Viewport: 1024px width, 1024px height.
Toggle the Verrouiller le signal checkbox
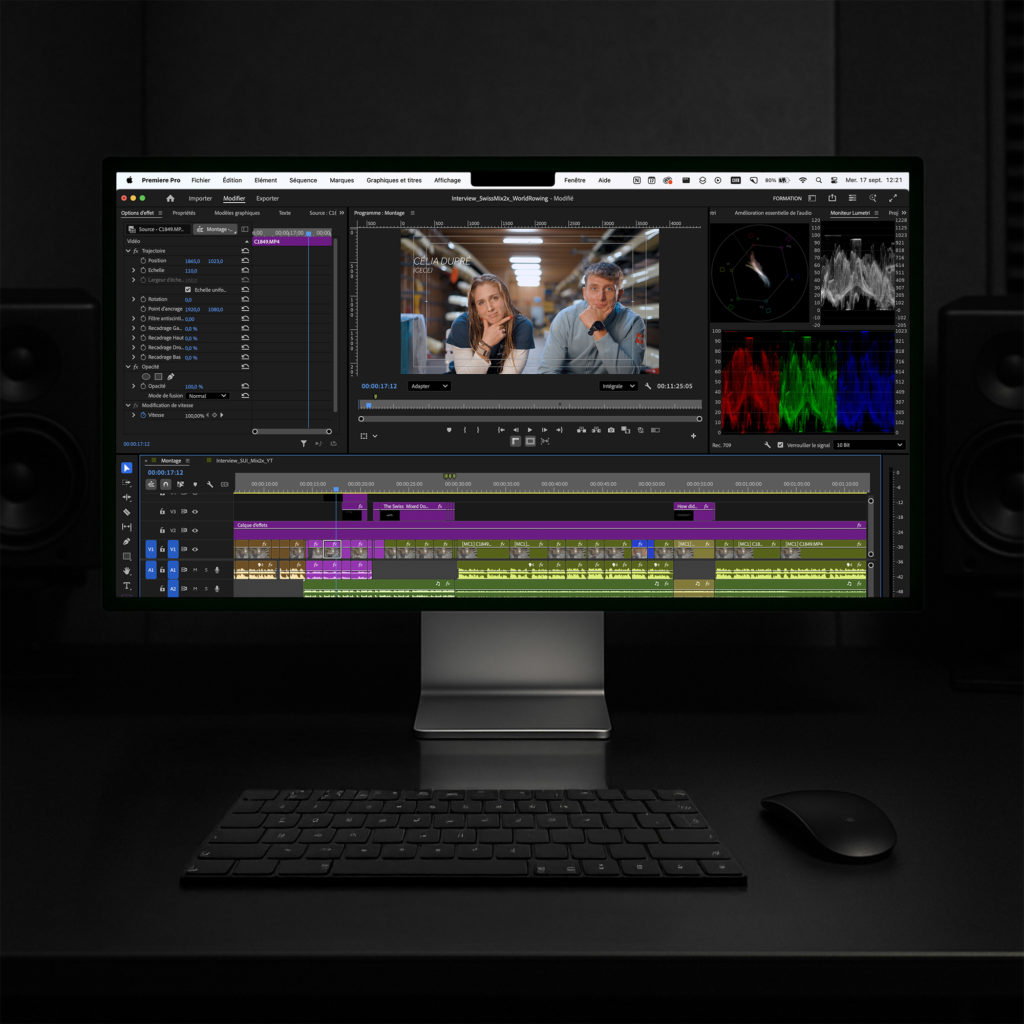pos(780,444)
